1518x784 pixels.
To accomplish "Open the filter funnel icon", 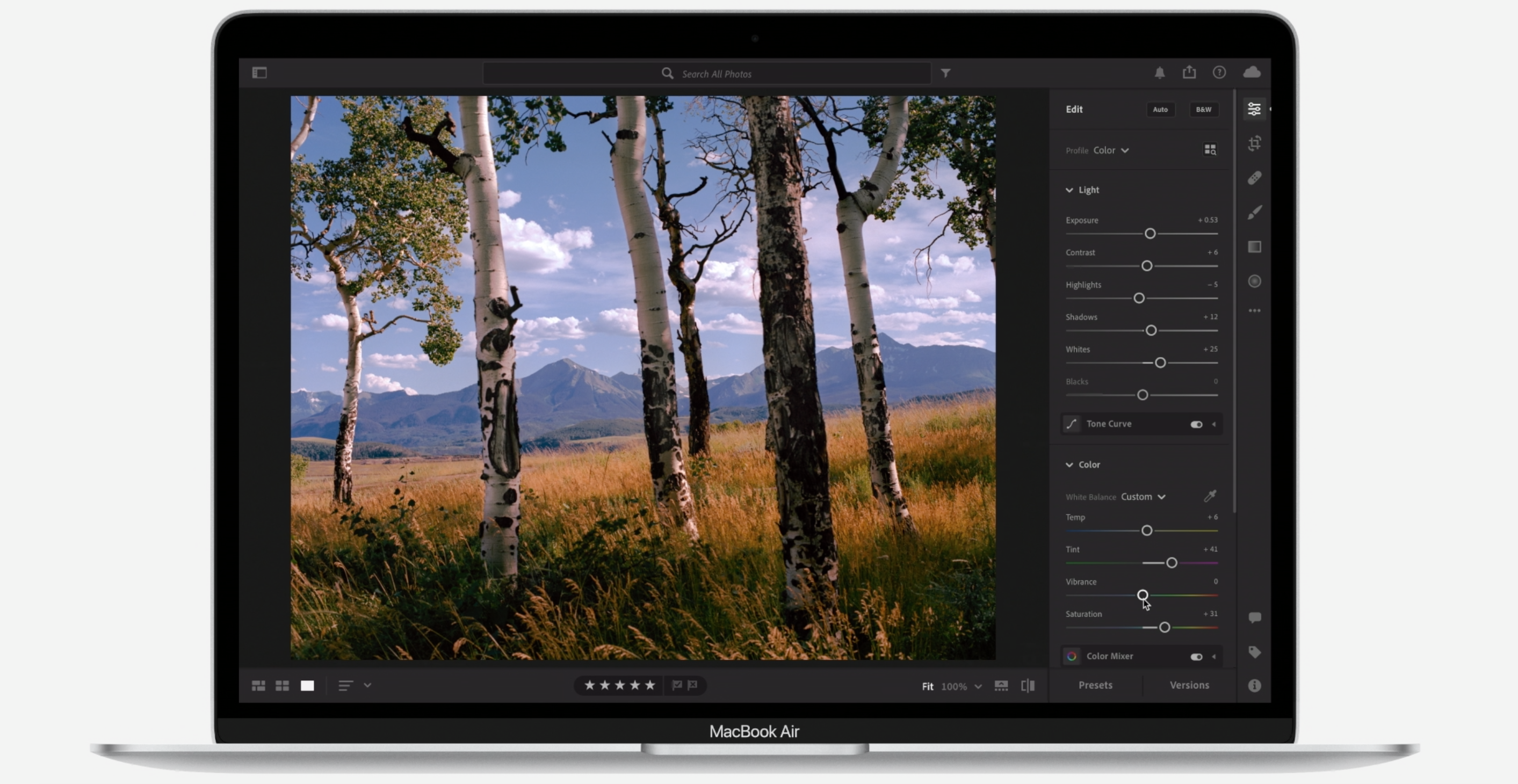I will pos(945,73).
